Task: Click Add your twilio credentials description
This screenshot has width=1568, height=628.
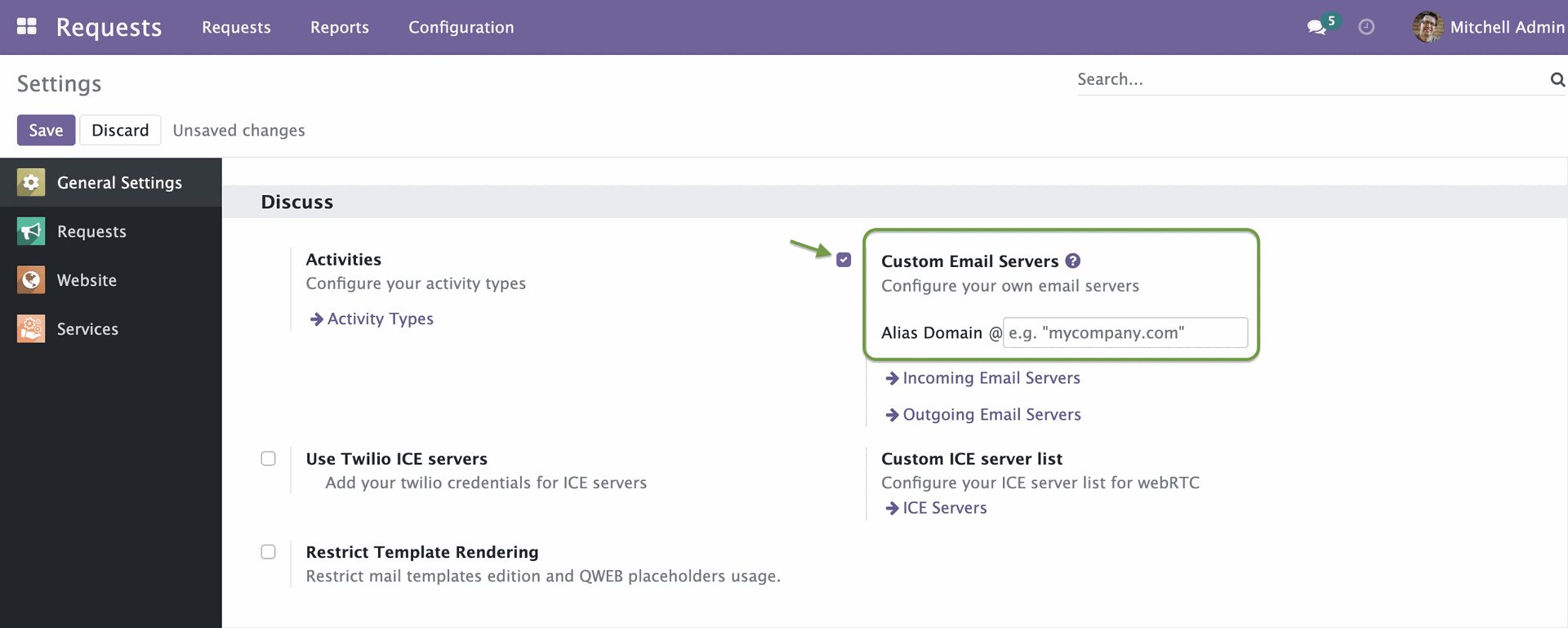Action: [x=486, y=483]
